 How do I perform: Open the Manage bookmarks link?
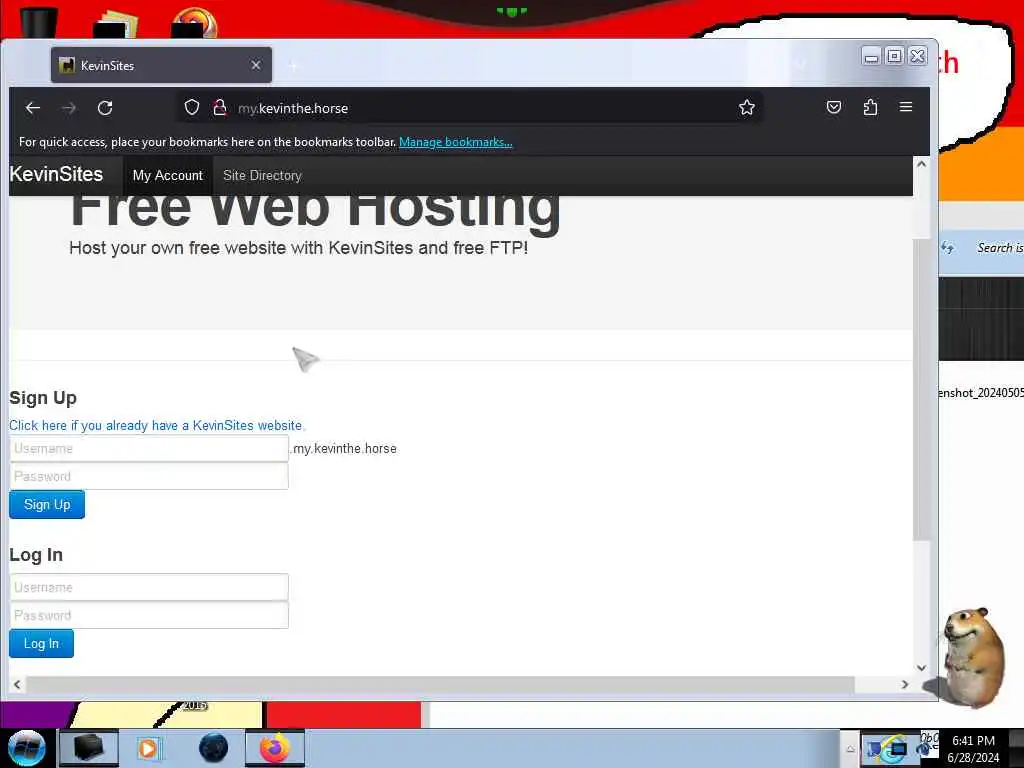click(455, 142)
